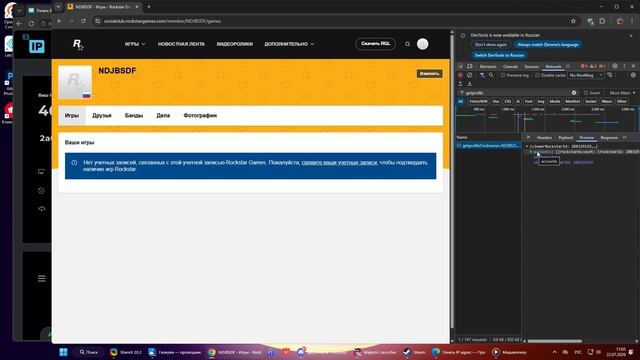Click Don't show again button
Viewport: 640px width, 360px height.
pyautogui.click(x=491, y=44)
